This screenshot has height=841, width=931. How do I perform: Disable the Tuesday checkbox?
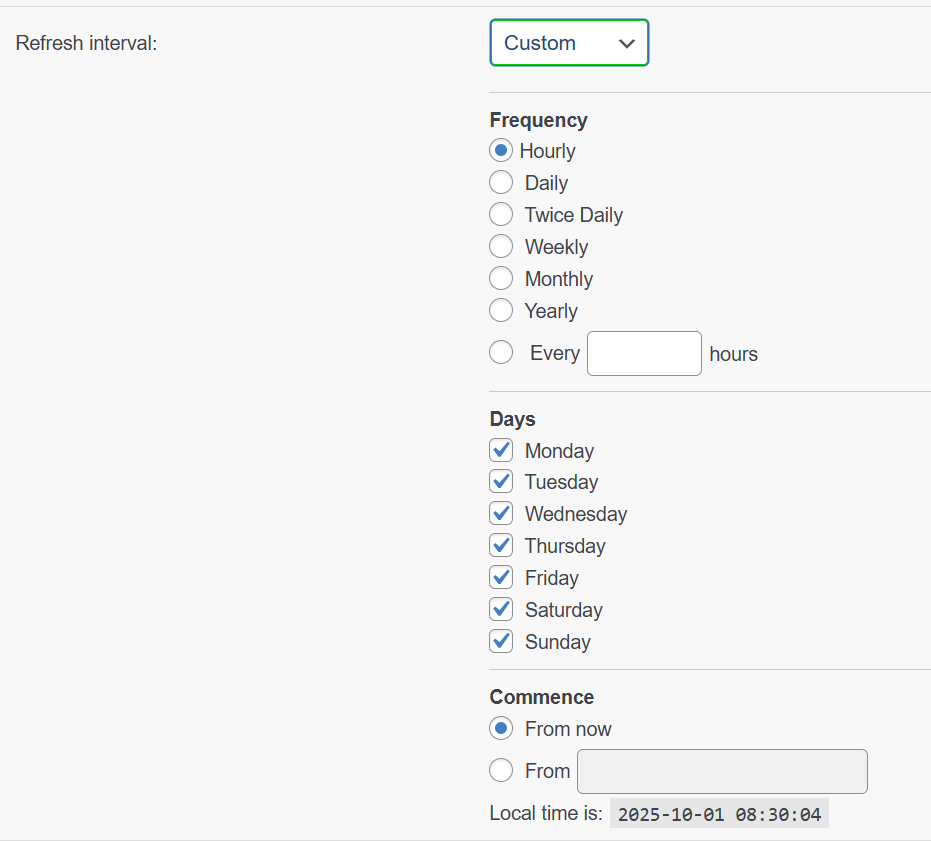(x=501, y=482)
